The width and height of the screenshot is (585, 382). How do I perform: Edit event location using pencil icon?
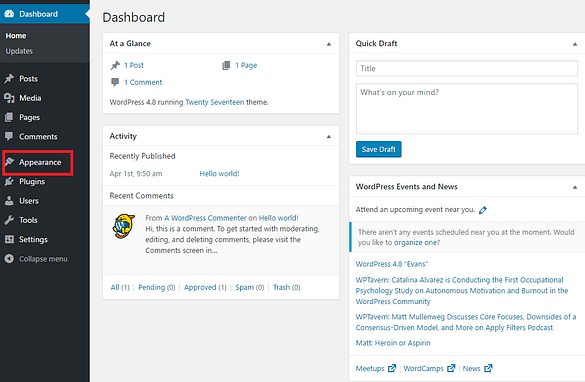[x=483, y=210]
